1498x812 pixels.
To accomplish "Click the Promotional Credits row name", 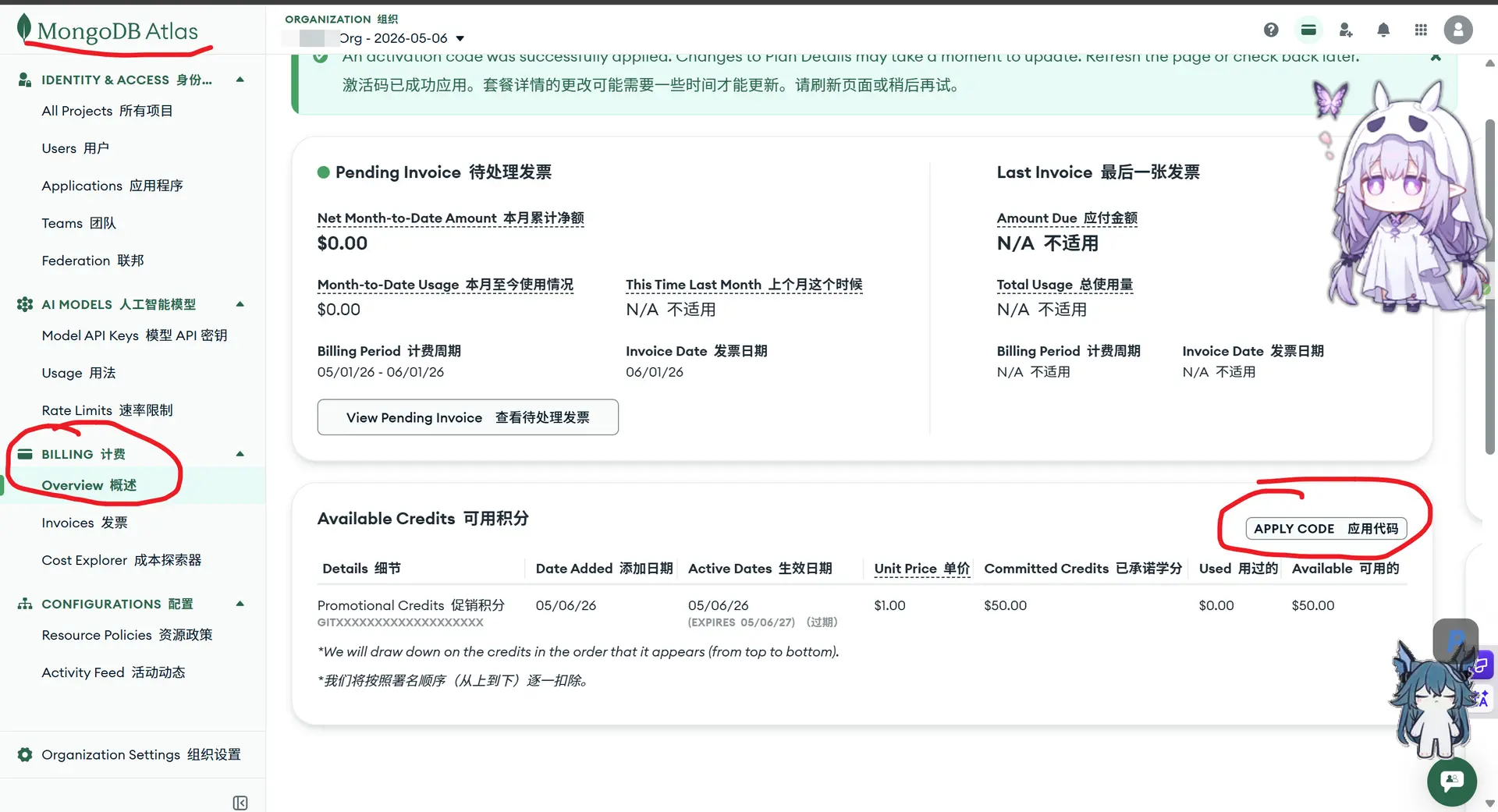I will pyautogui.click(x=410, y=605).
